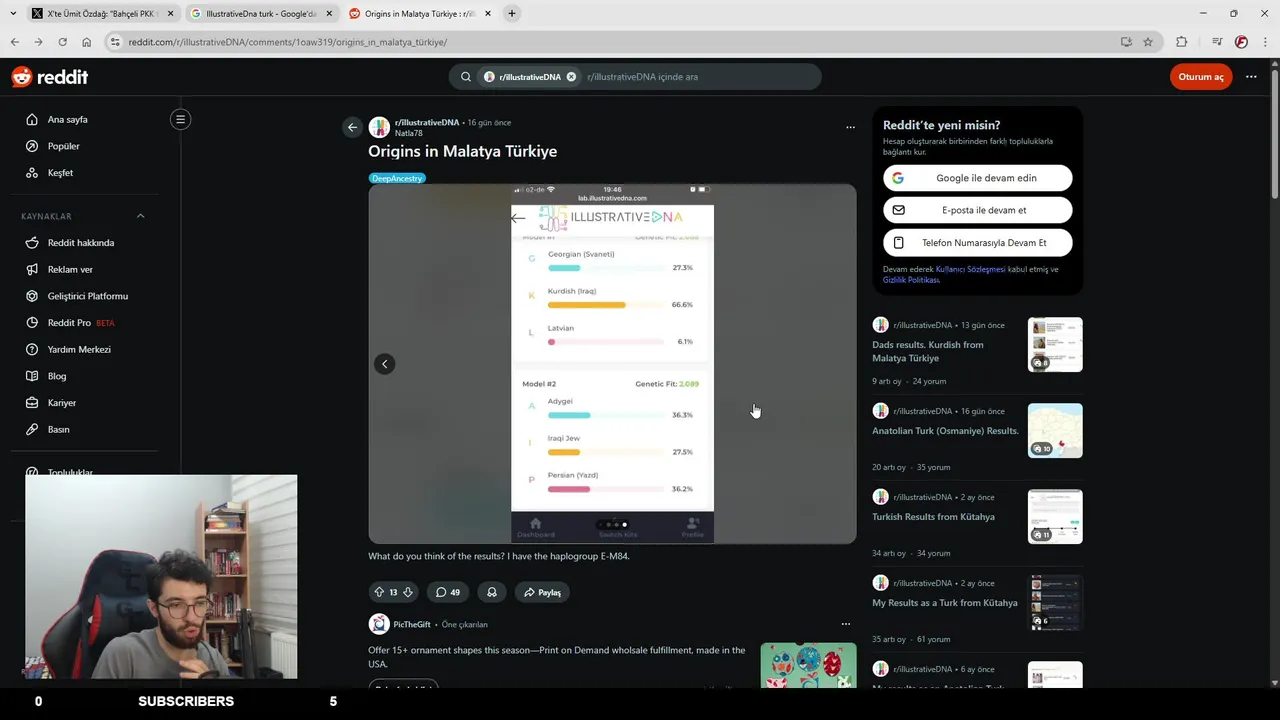The image size is (1280, 720).
Task: Open a new browser tab
Action: click(x=512, y=14)
